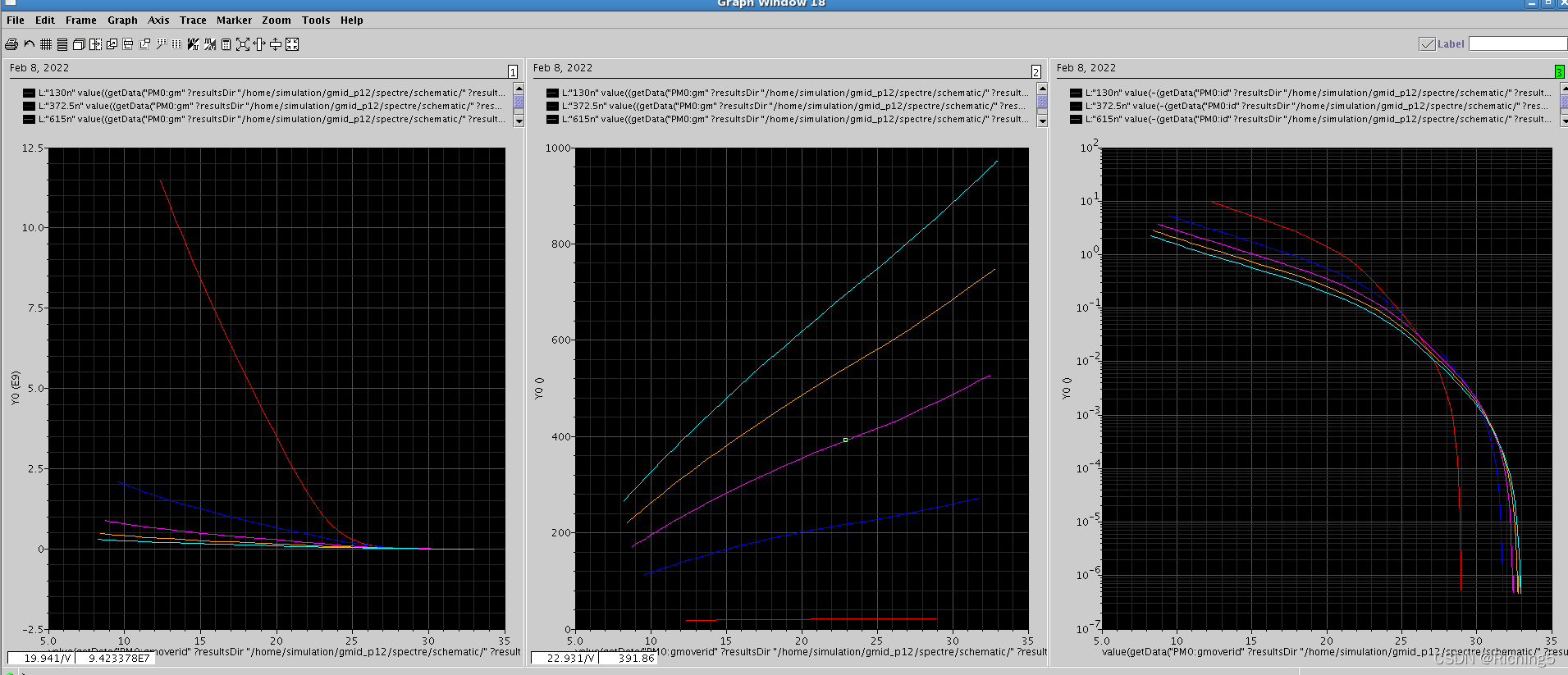Click the 9.423378E7 readout value

coord(119,659)
